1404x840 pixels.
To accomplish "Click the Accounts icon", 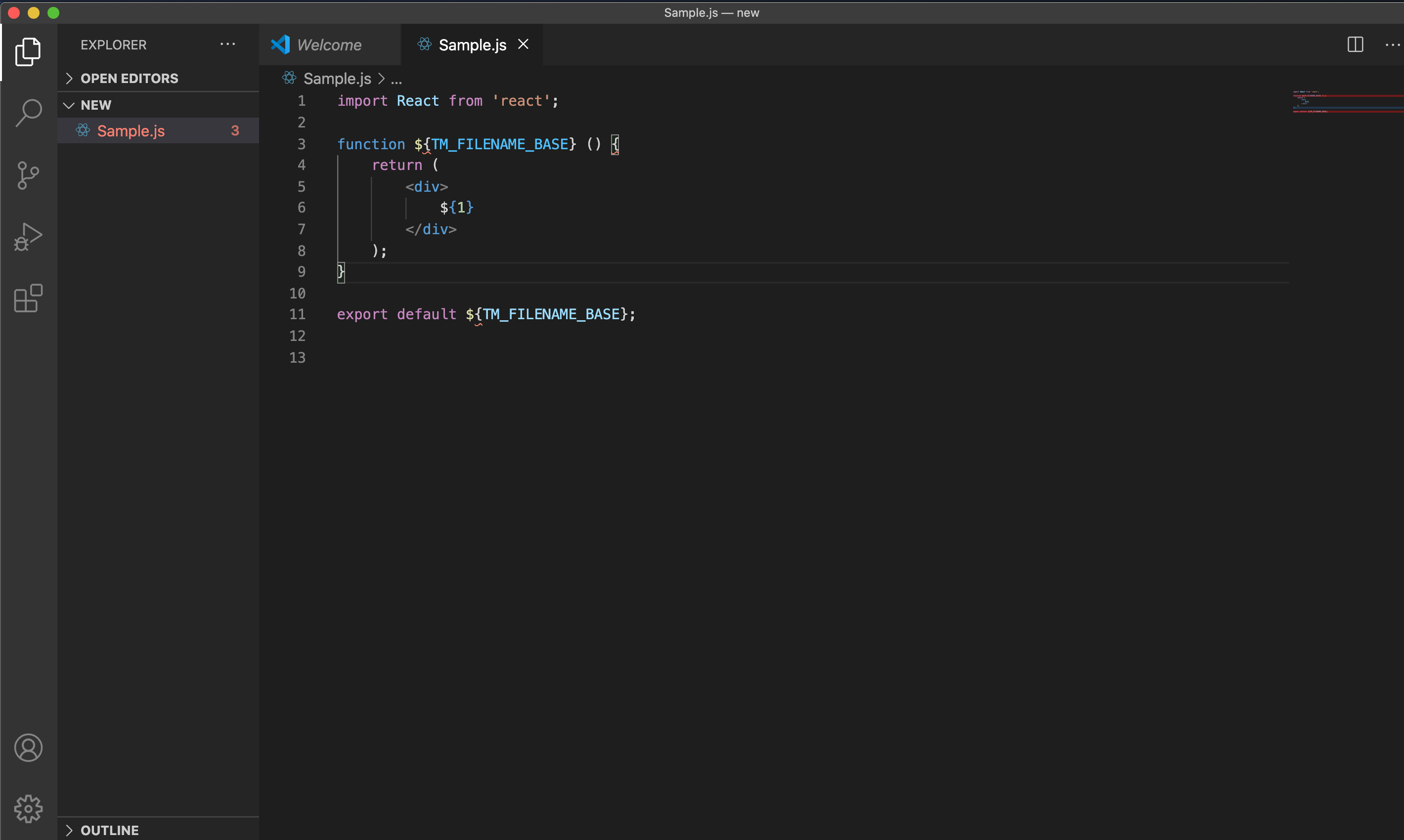I will click(28, 748).
